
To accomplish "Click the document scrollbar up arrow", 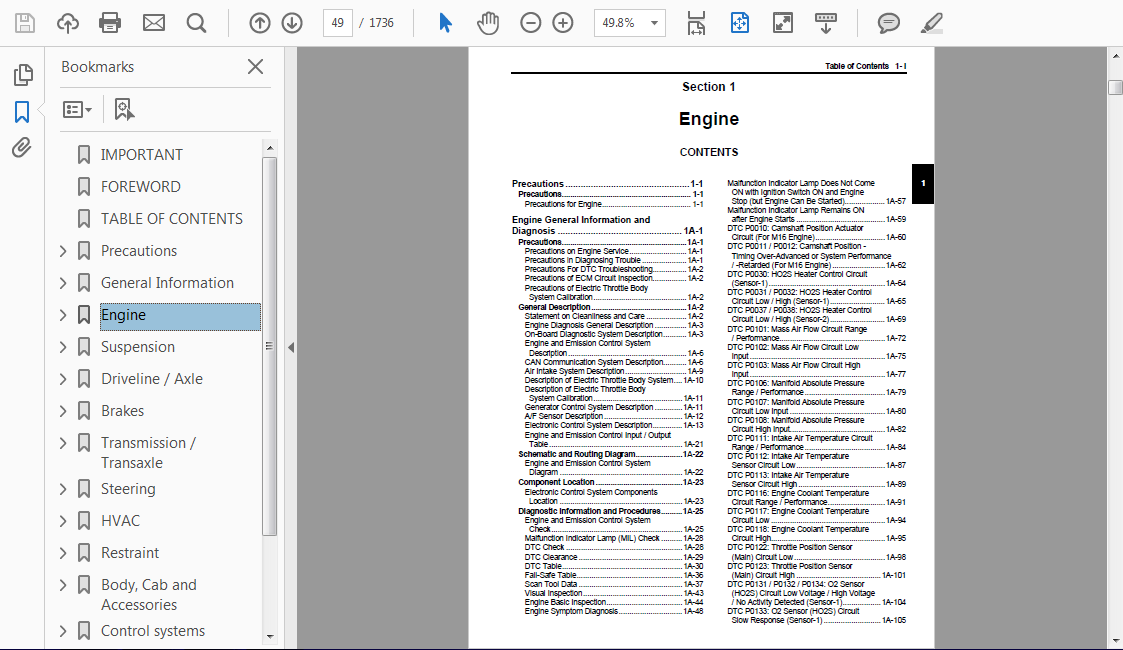I will [x=1115, y=56].
